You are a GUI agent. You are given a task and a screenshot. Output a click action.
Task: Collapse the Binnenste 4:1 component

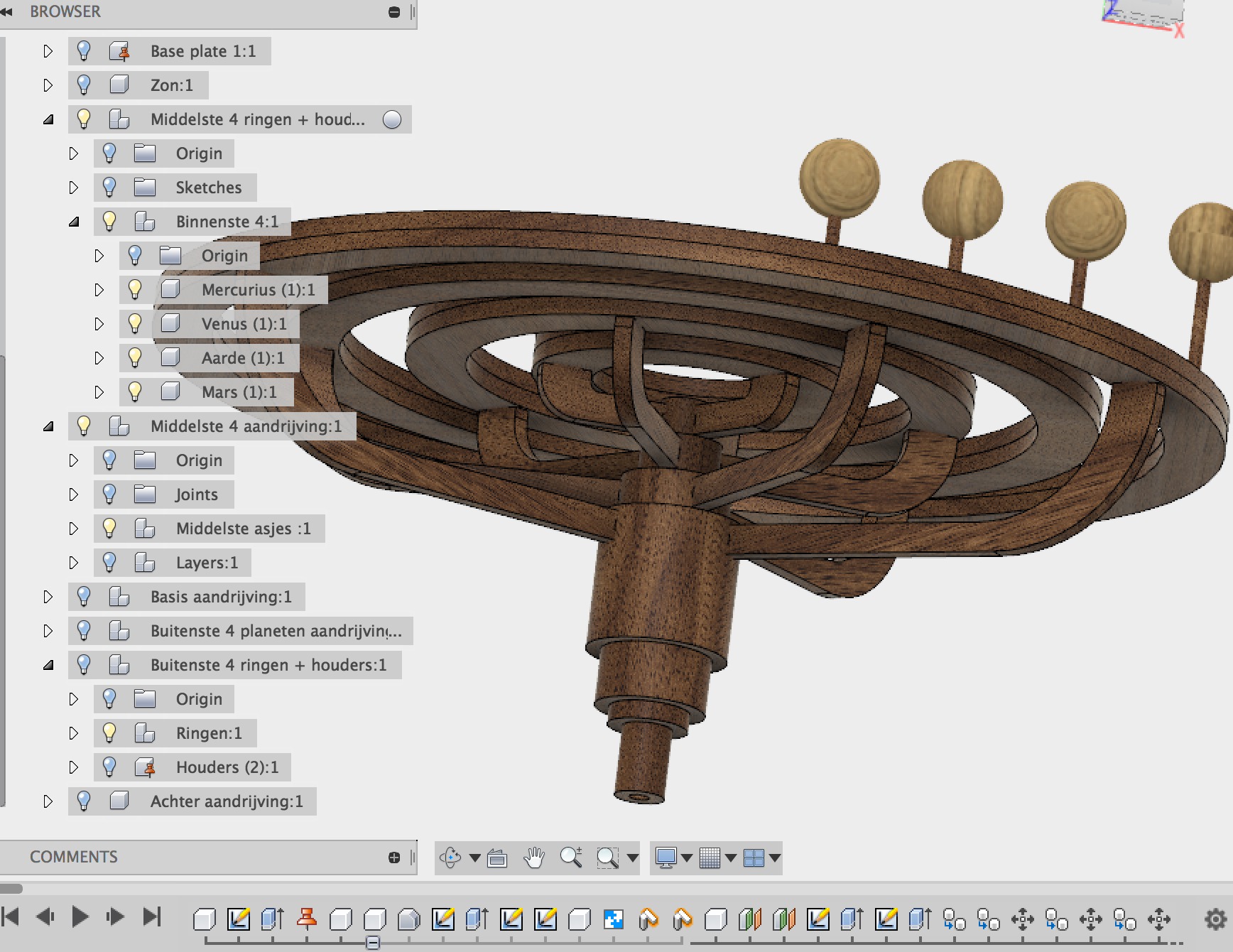74,222
